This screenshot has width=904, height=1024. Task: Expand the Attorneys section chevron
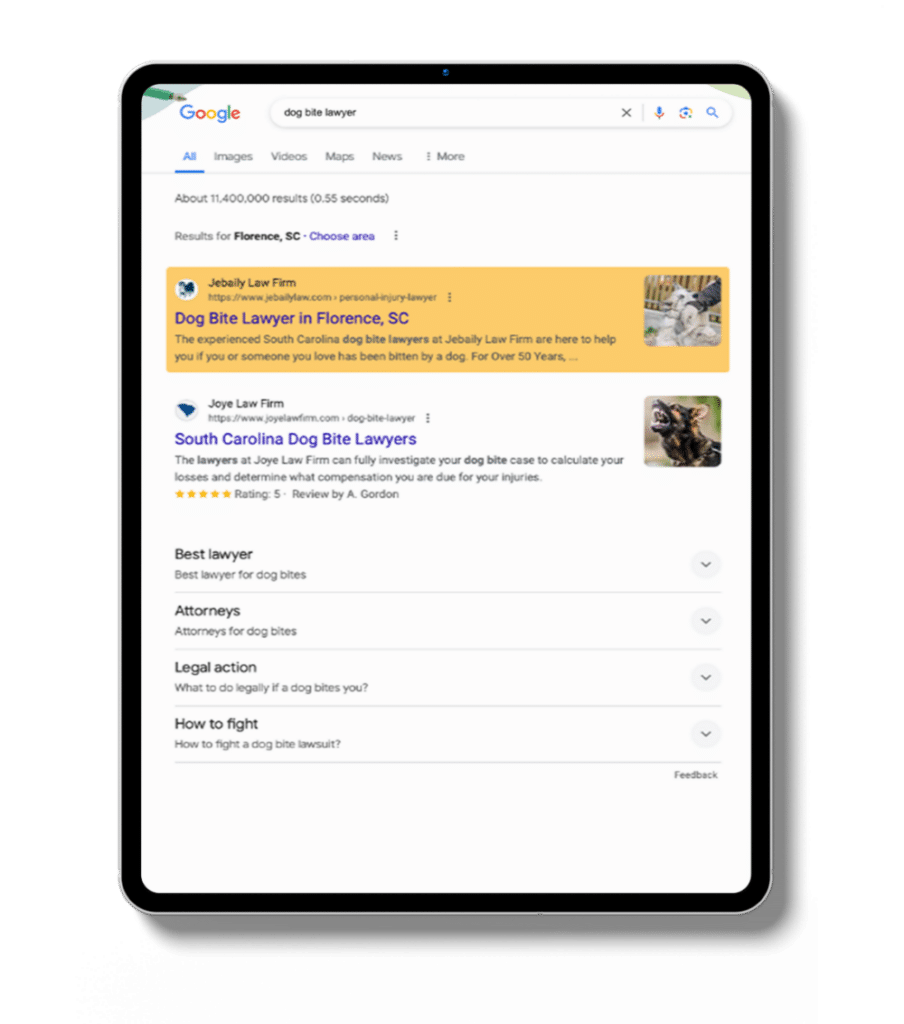(705, 620)
